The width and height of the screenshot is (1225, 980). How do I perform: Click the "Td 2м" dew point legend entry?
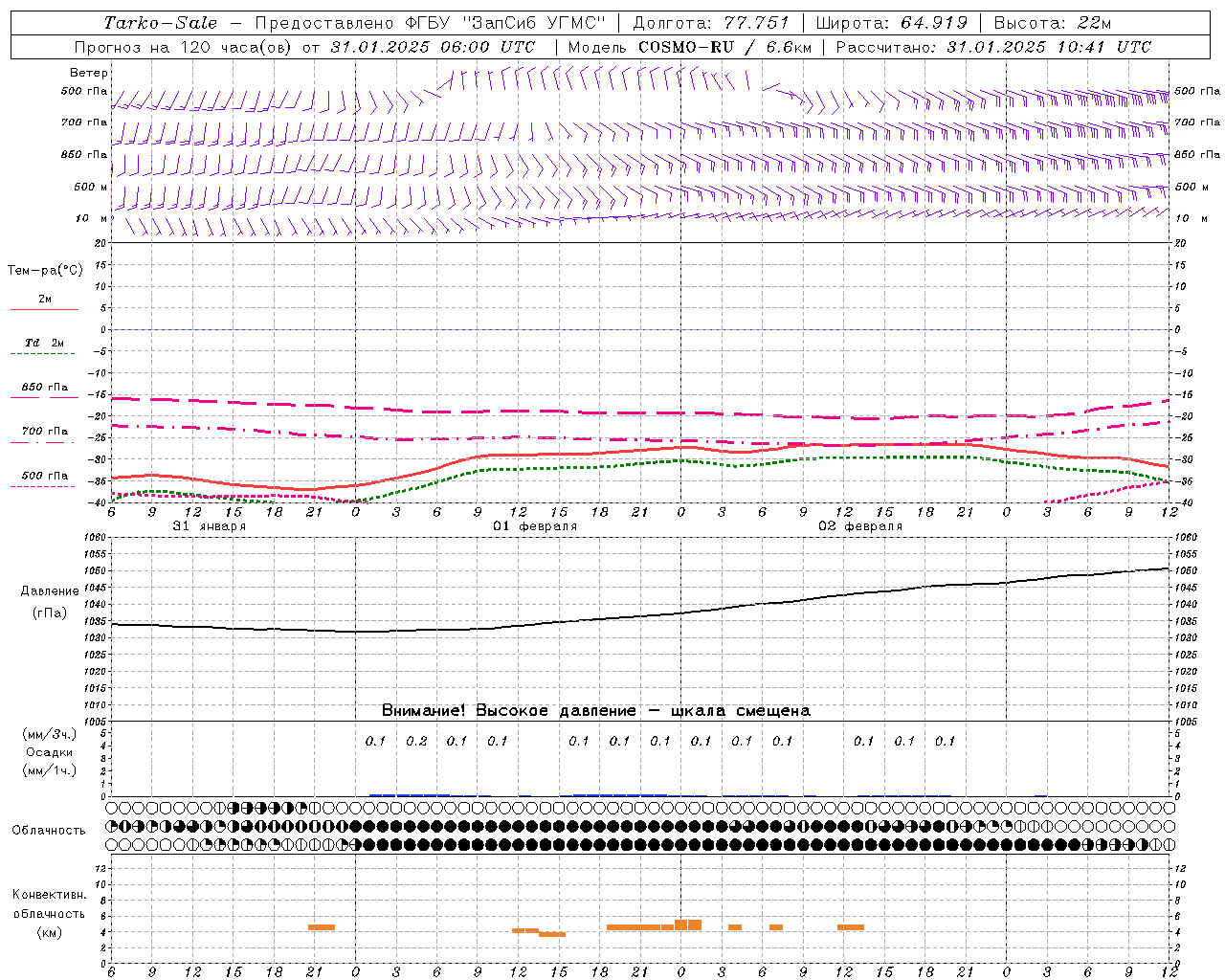[44, 343]
